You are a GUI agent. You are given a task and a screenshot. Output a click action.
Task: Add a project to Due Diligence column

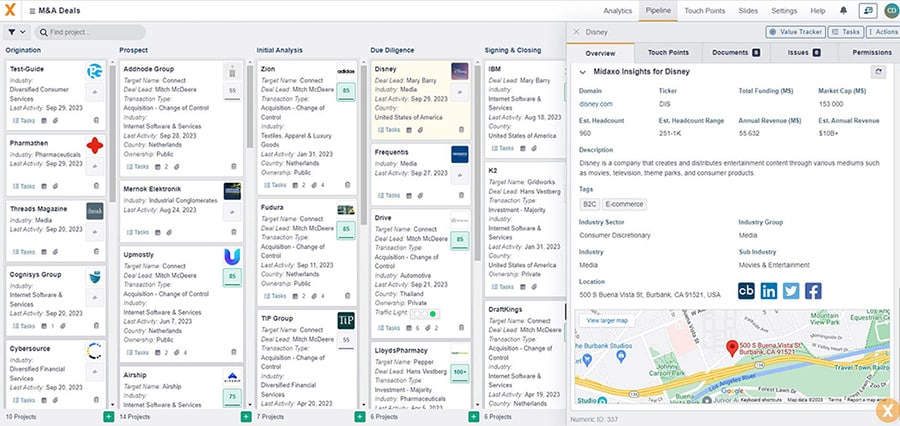474,417
